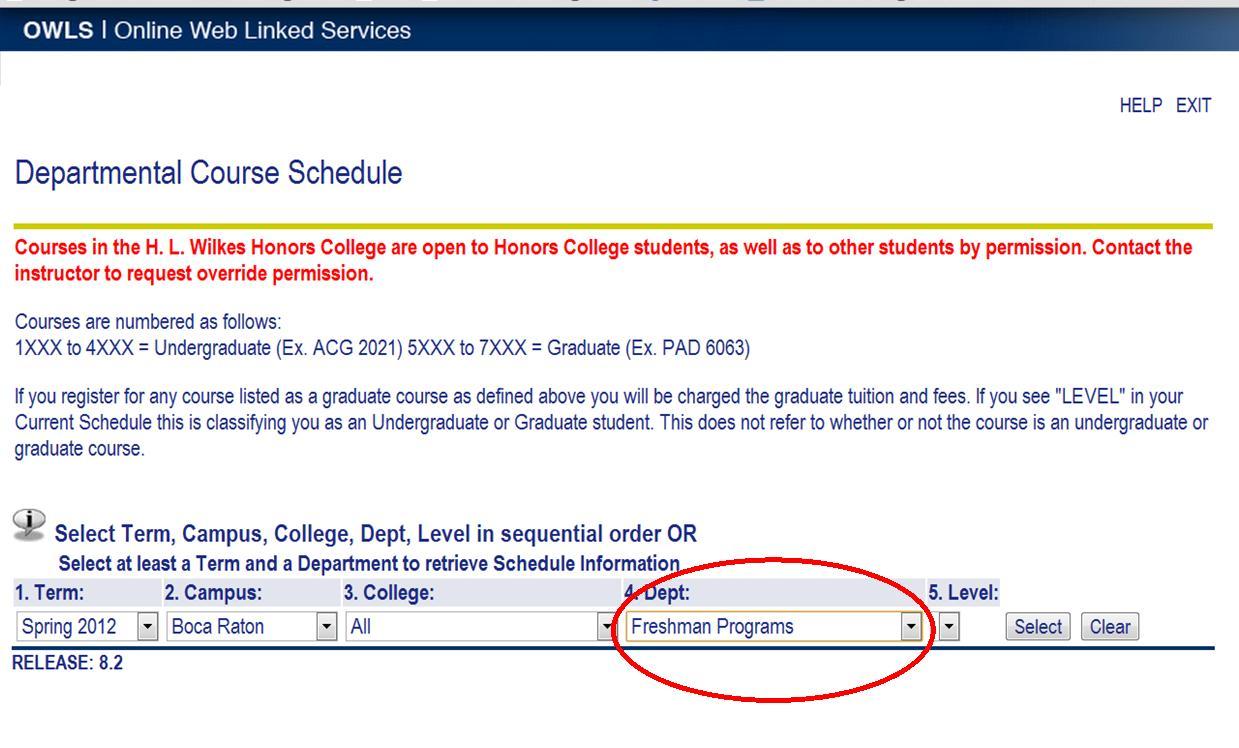Click the 'Courses are numbered as follows' text
Image resolution: width=1239 pixels, height=748 pixels.
[149, 322]
